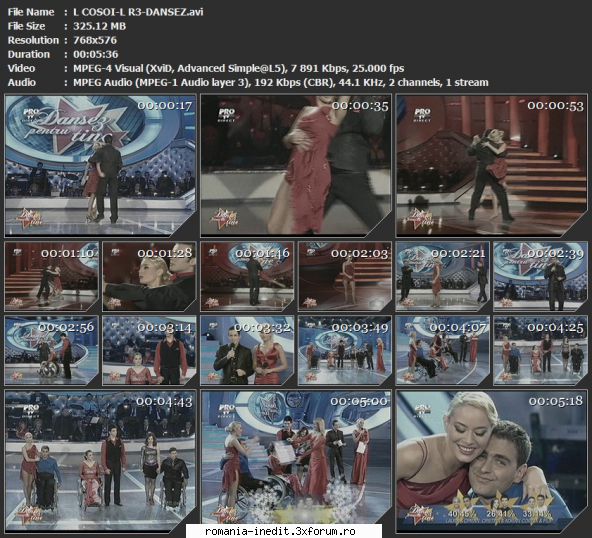This screenshot has width=592, height=538.
Task: Click the thumbnail timestamped 00:00:17
Action: 100,165
